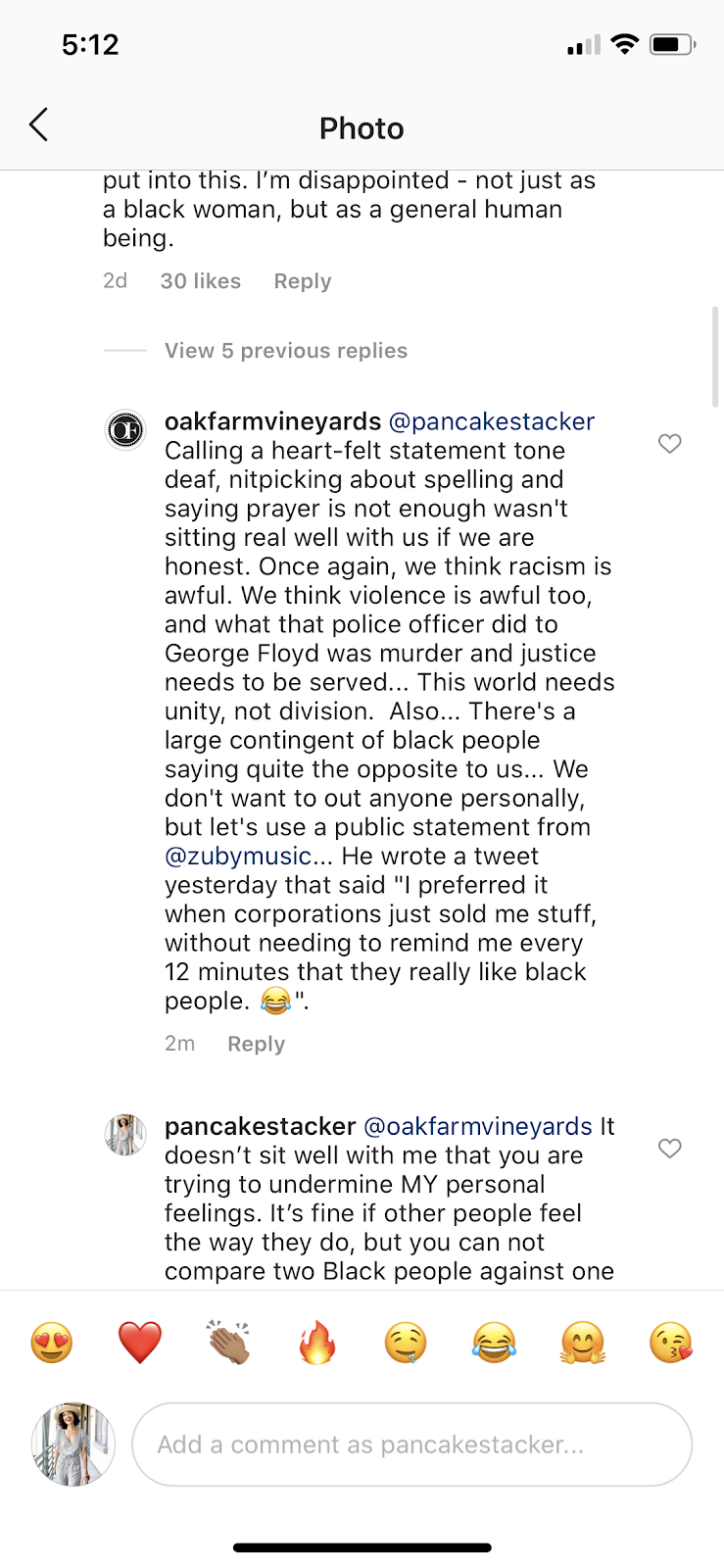This screenshot has height=1568, width=724.
Task: Reply to the oakfarmvineyards comment
Action: click(256, 1043)
